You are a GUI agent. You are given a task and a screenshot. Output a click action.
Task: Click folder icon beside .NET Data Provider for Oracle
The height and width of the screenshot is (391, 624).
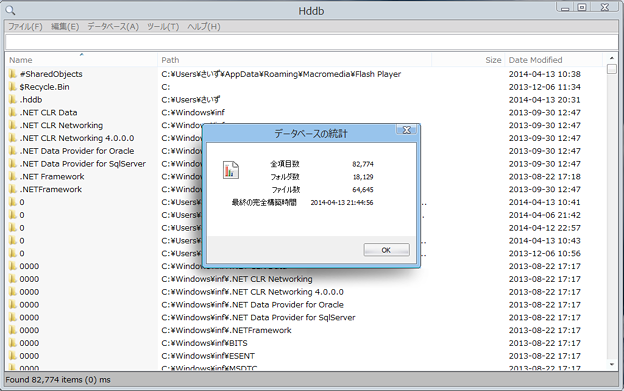13,151
